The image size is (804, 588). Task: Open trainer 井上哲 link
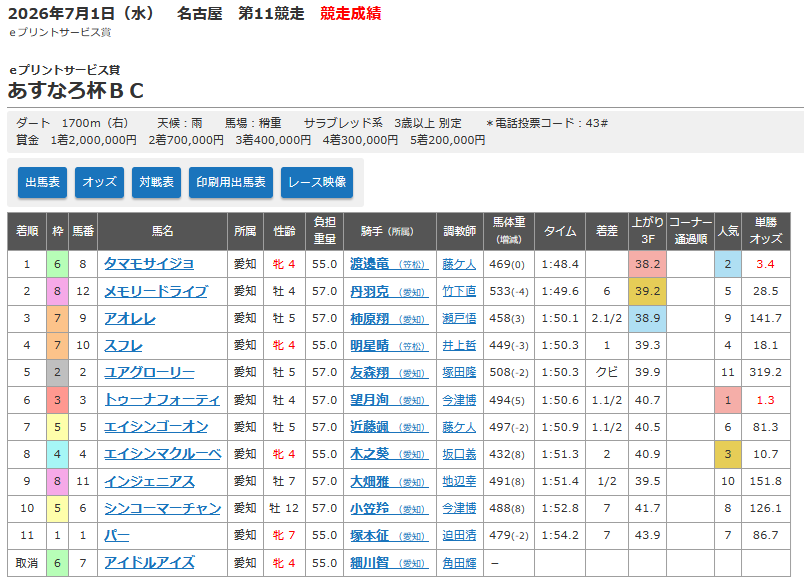pyautogui.click(x=459, y=346)
